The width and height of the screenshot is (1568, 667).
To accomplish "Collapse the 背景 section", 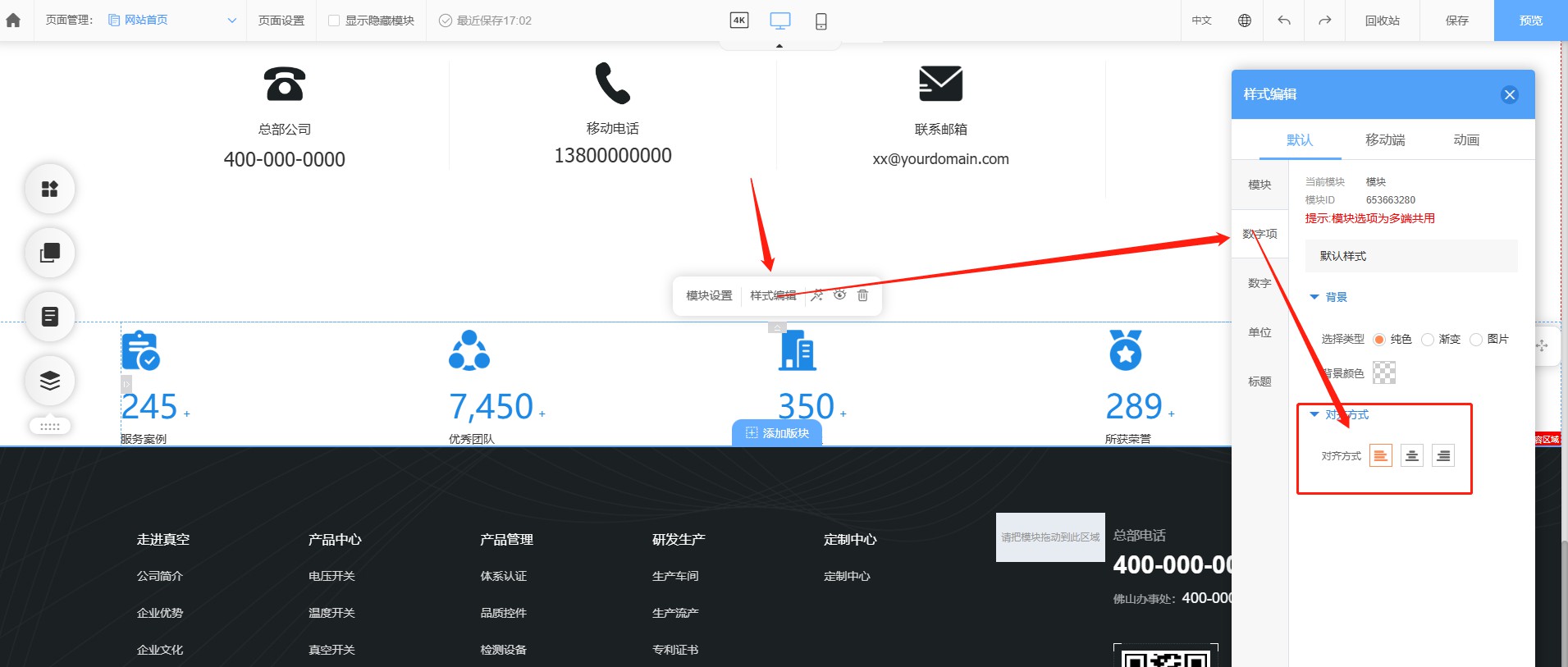I will [1314, 297].
